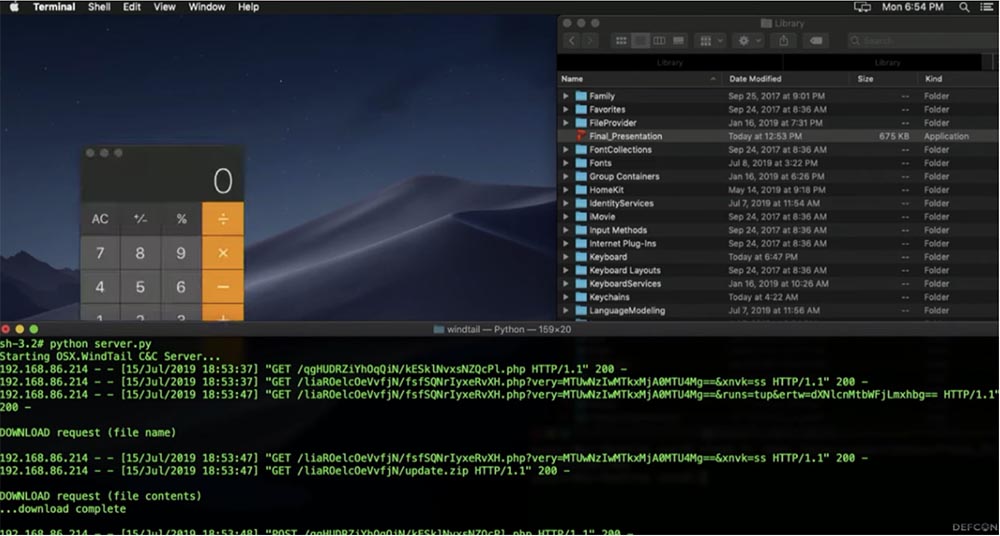
Task: Expand the Family folder
Action: [x=566, y=96]
